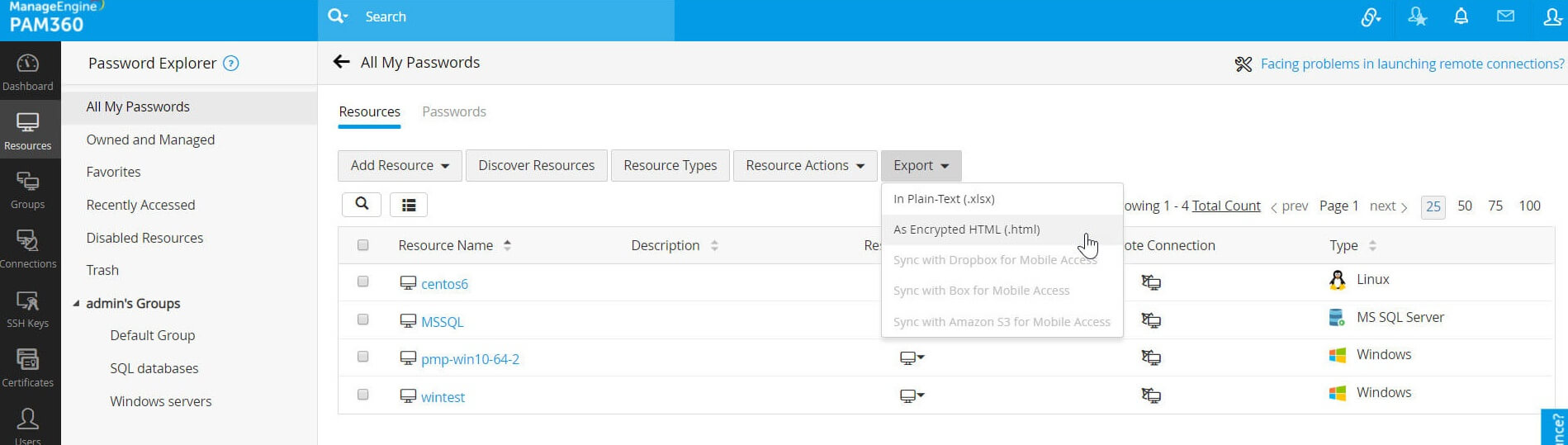Image resolution: width=1568 pixels, height=445 pixels.
Task: Click the back arrow beside All My Passwords
Action: (x=341, y=62)
